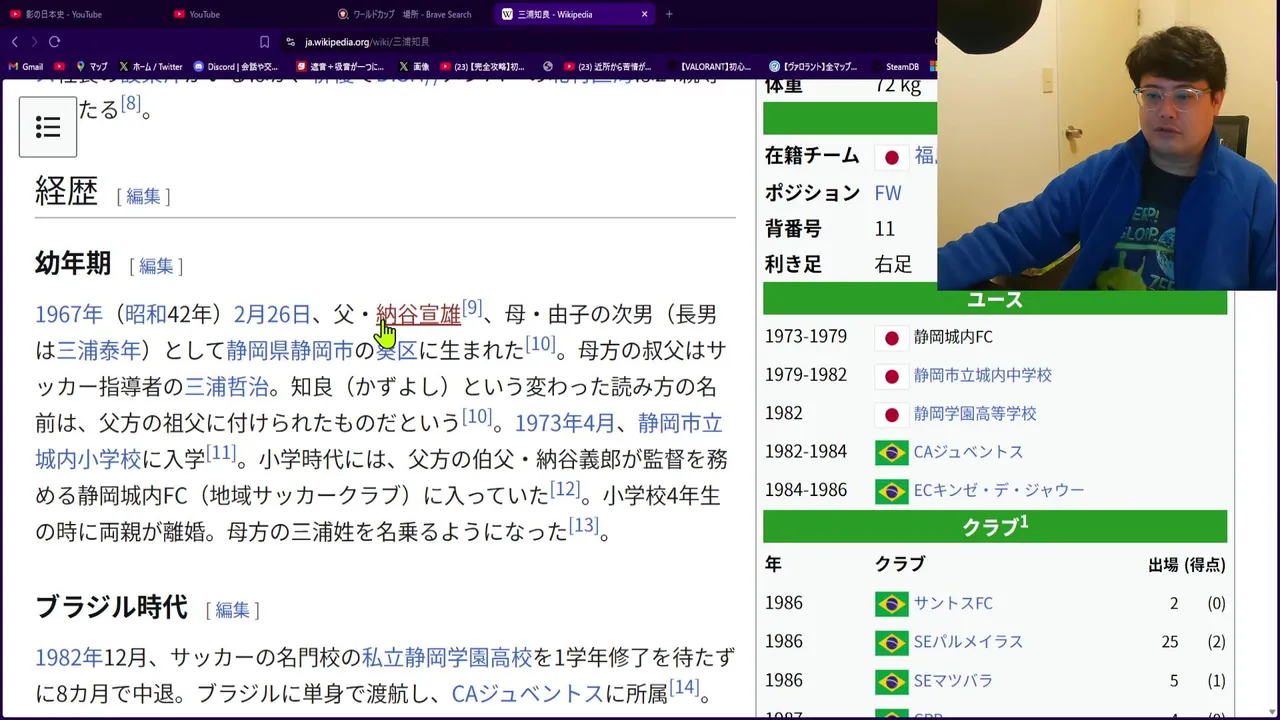Open the SEパルメイラス link
This screenshot has height=720, width=1280.
[968, 641]
